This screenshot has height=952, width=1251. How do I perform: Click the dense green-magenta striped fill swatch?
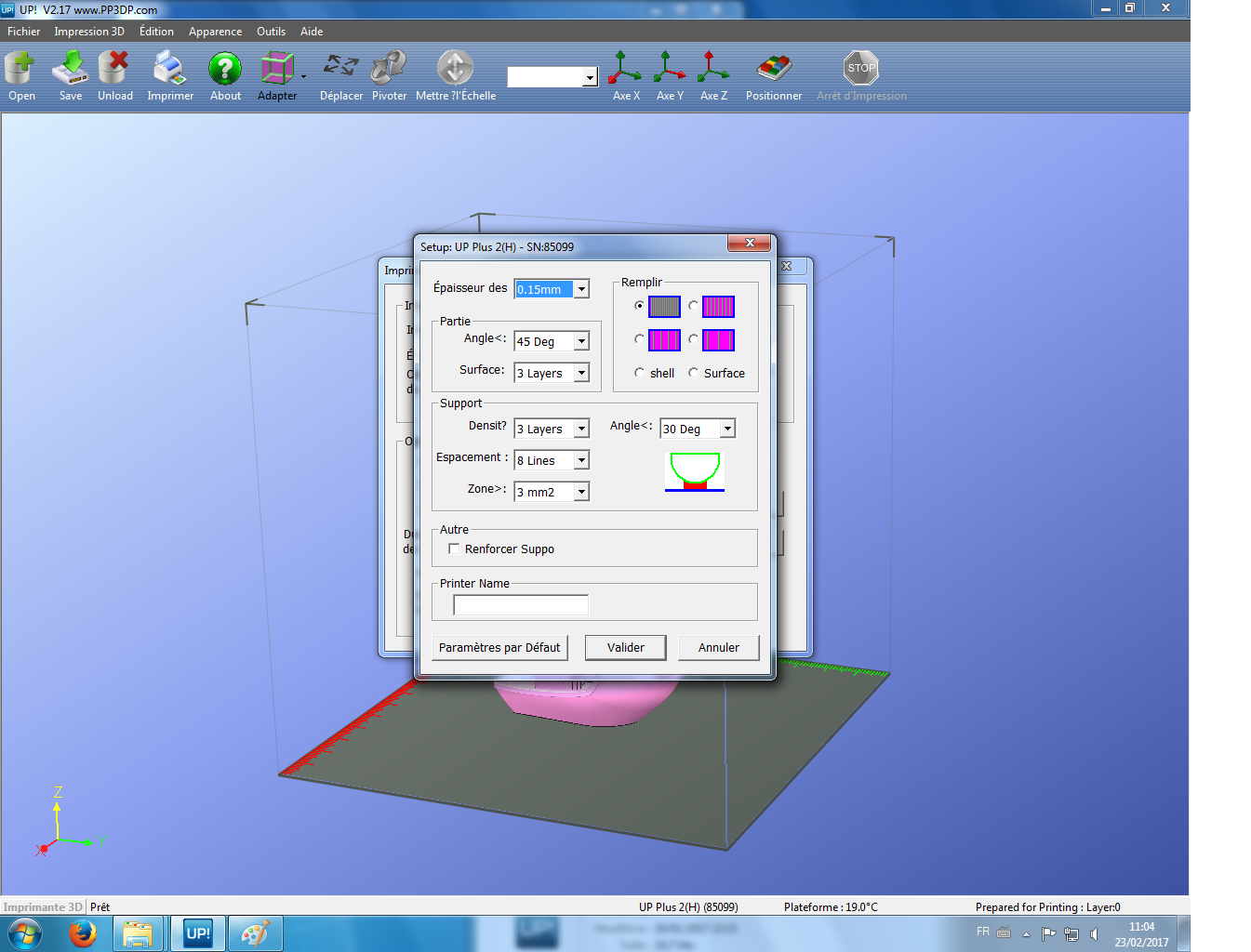[x=718, y=306]
